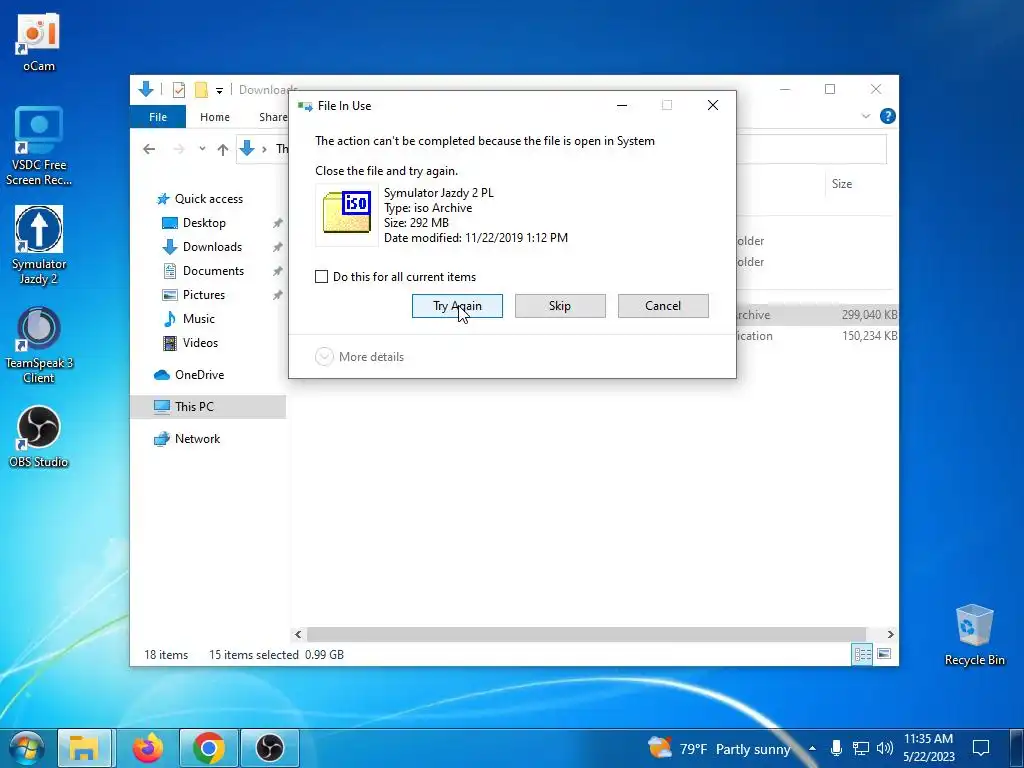This screenshot has width=1024, height=768.
Task: Click the Show desktop strip at taskbar end
Action: click(x=1017, y=748)
